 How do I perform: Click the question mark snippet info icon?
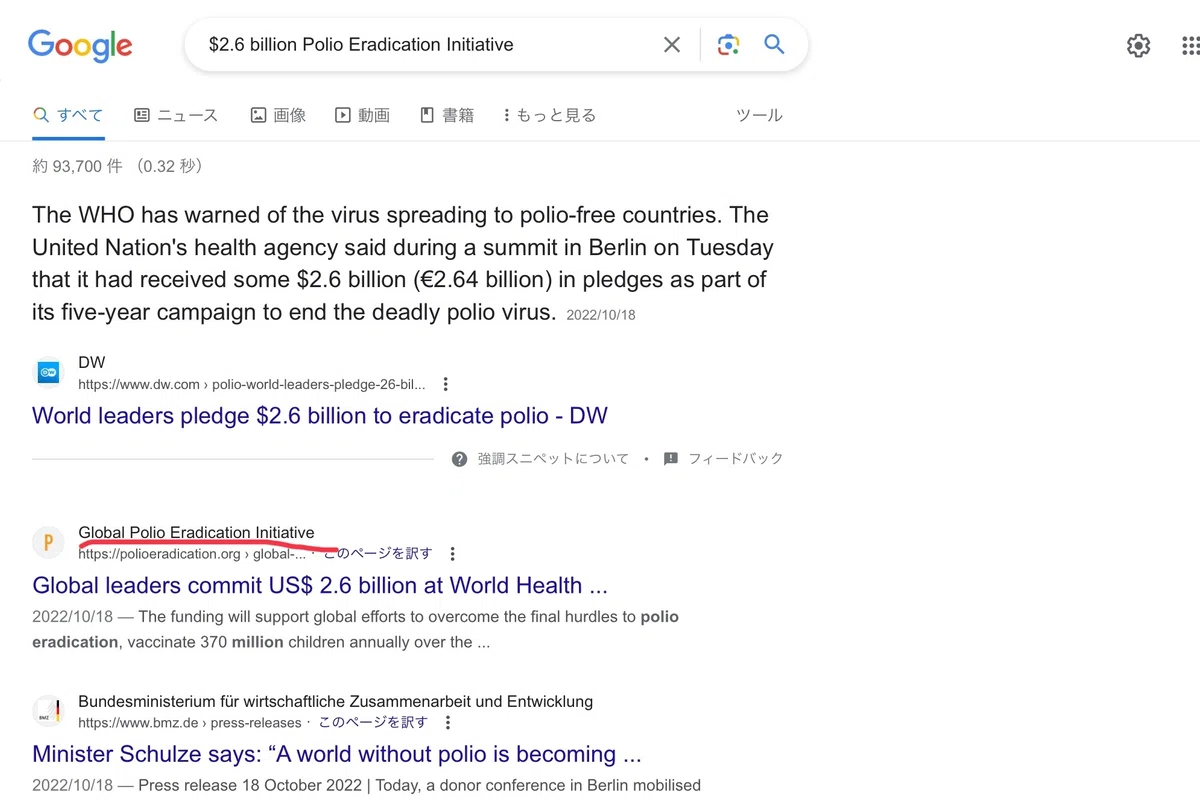(459, 459)
